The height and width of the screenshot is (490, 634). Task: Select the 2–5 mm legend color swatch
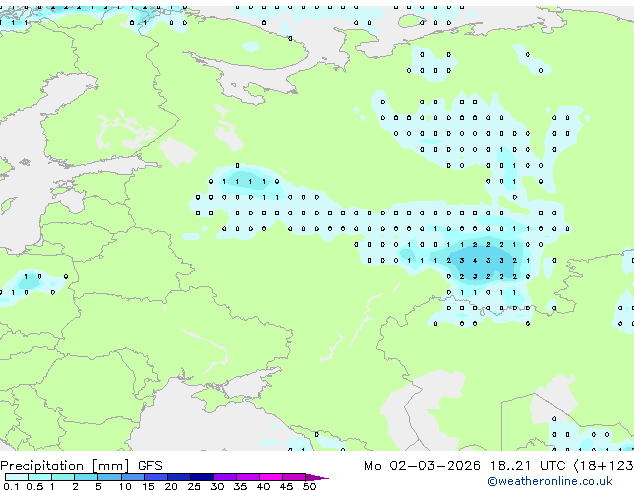click(86, 477)
